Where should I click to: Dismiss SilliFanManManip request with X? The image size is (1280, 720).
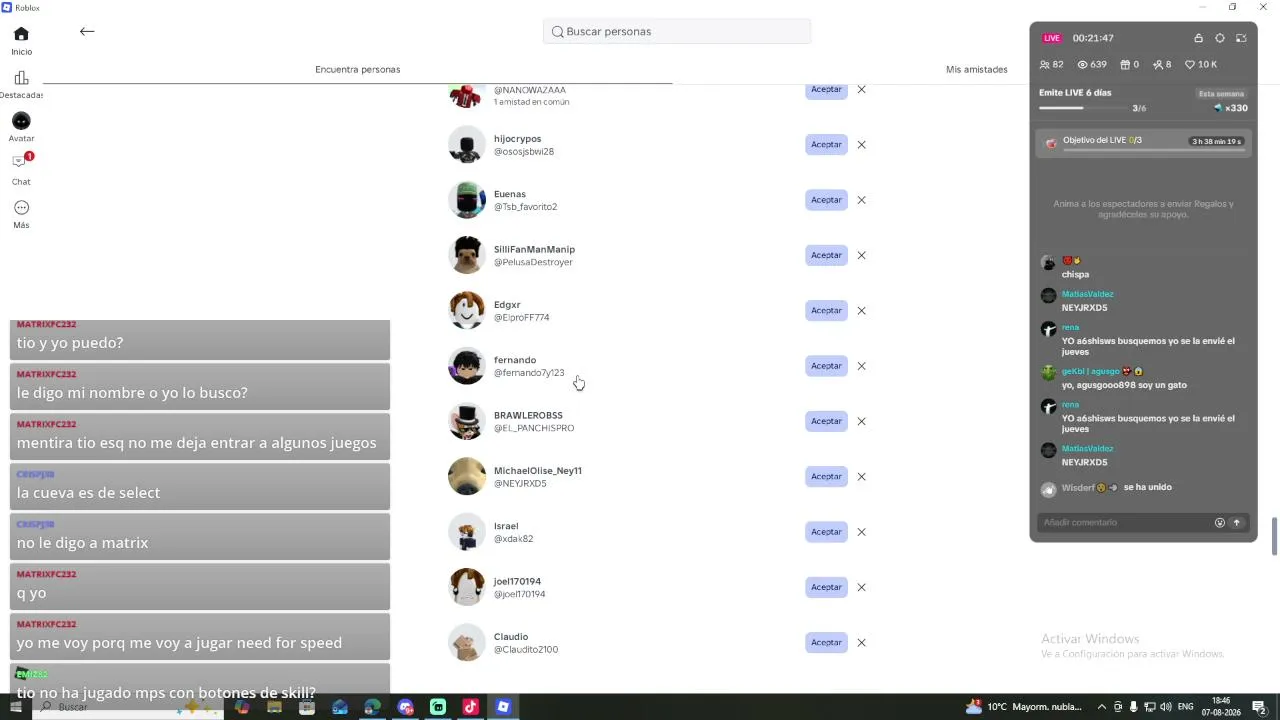pos(861,255)
